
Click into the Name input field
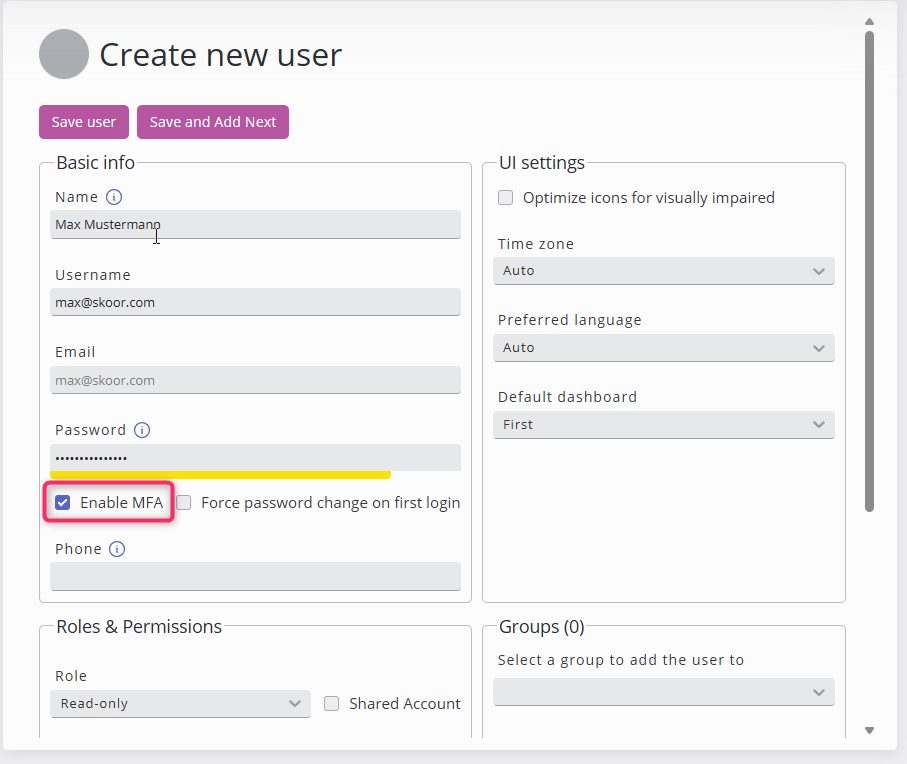click(x=255, y=225)
